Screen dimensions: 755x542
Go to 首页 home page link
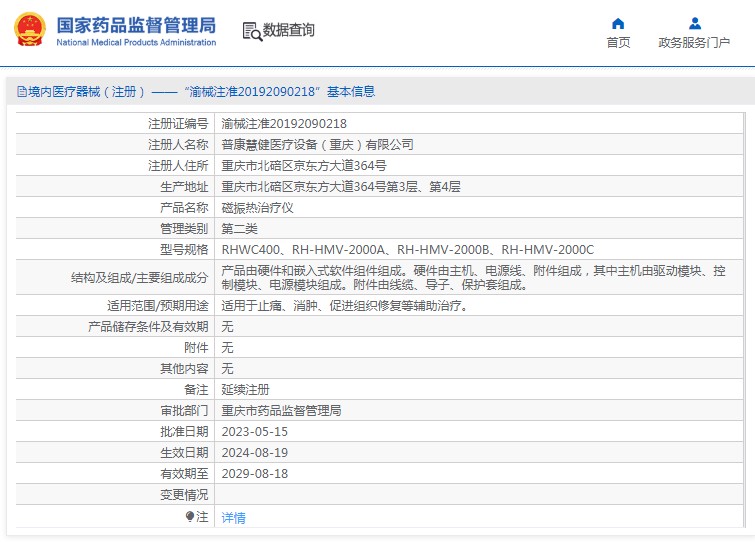[x=618, y=43]
